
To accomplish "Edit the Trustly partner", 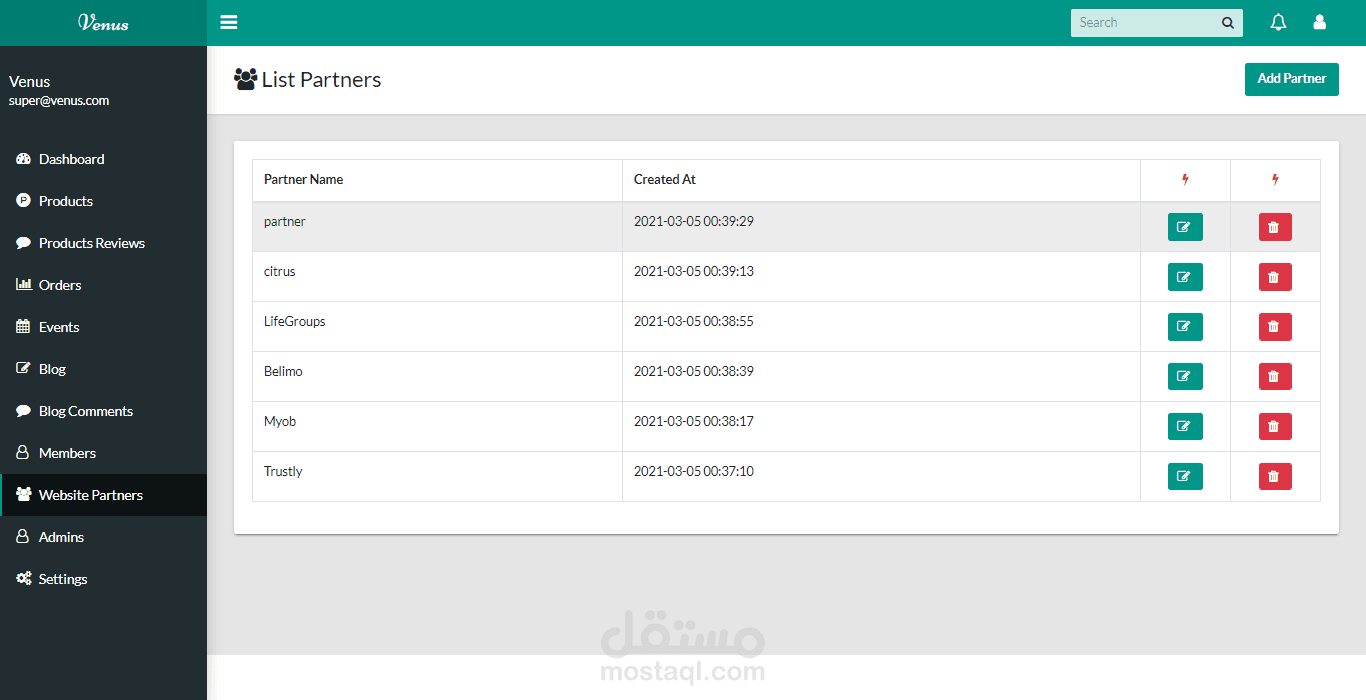I will (1185, 477).
